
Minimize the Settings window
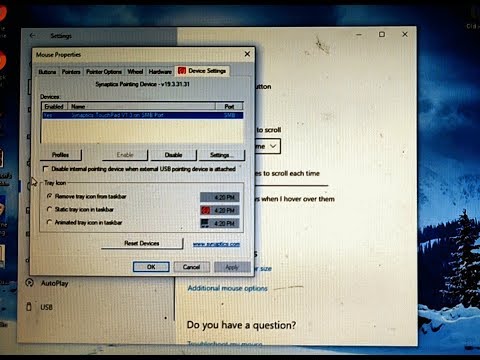point(359,34)
